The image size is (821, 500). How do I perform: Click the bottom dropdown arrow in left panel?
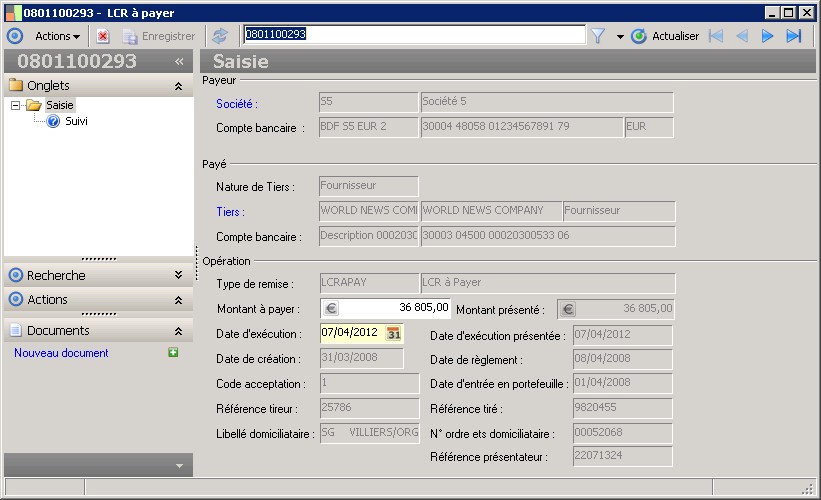coord(179,465)
